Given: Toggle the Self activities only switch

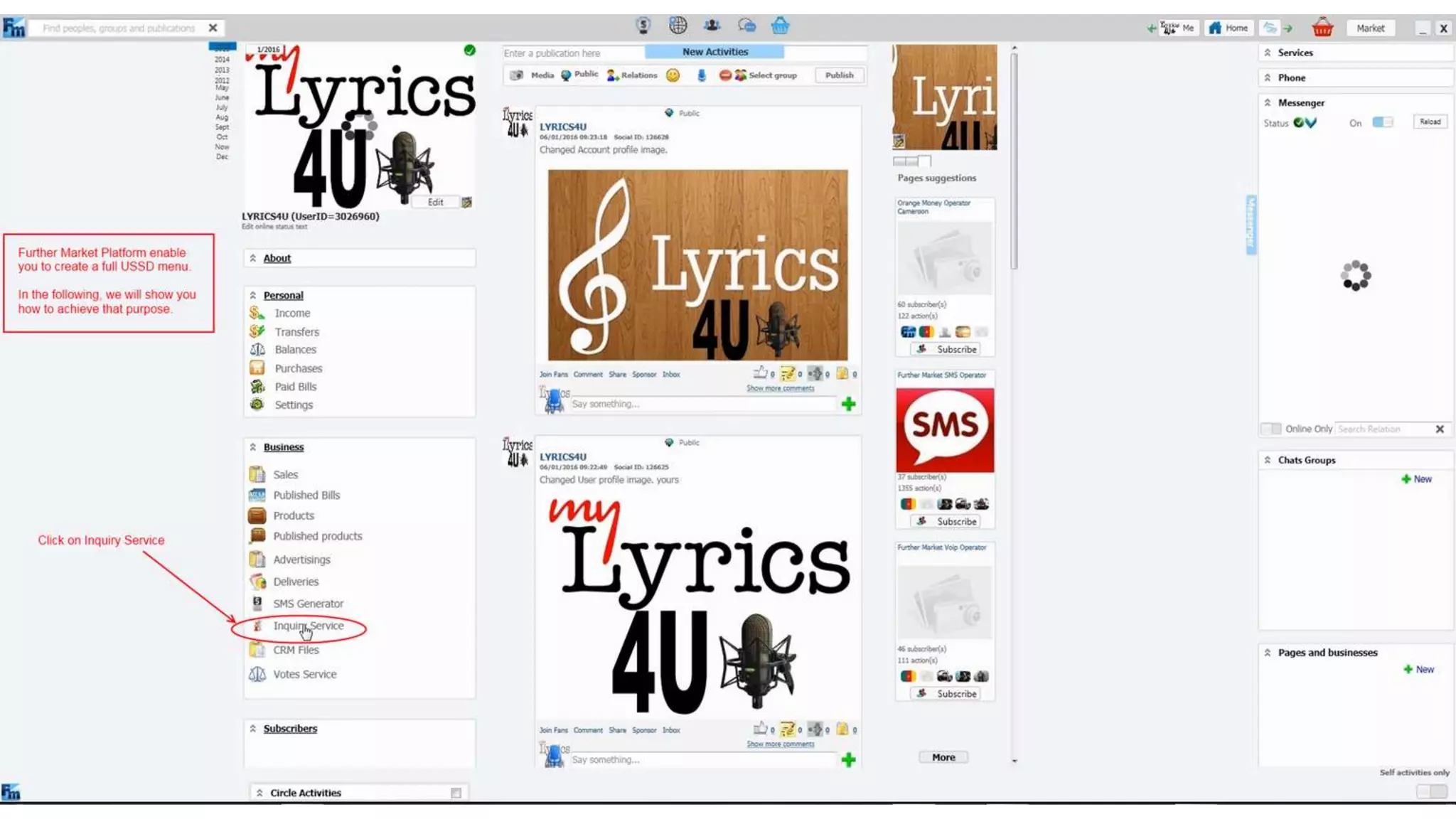Looking at the screenshot, I should 1431,791.
